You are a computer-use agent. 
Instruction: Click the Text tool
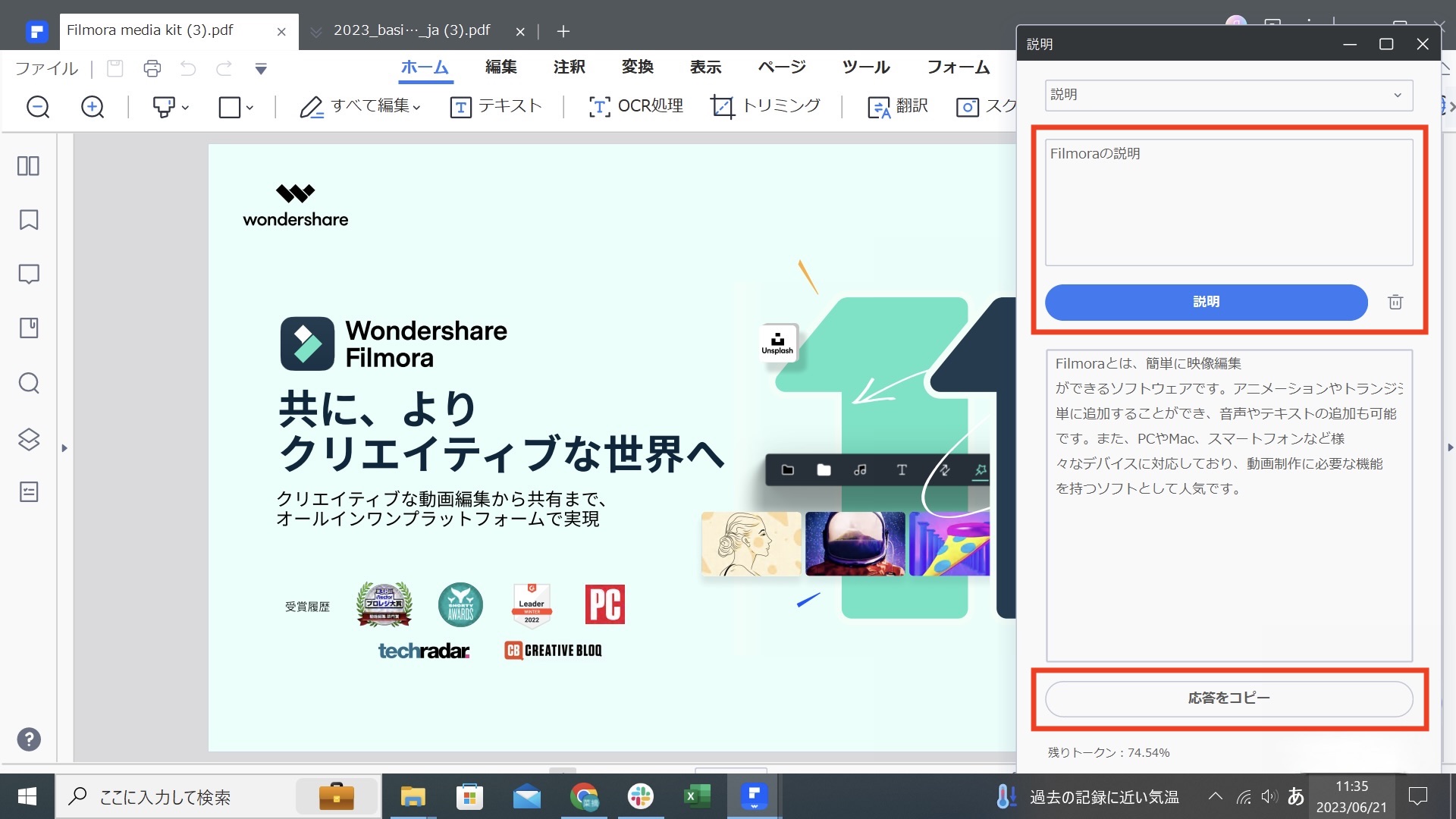[495, 106]
